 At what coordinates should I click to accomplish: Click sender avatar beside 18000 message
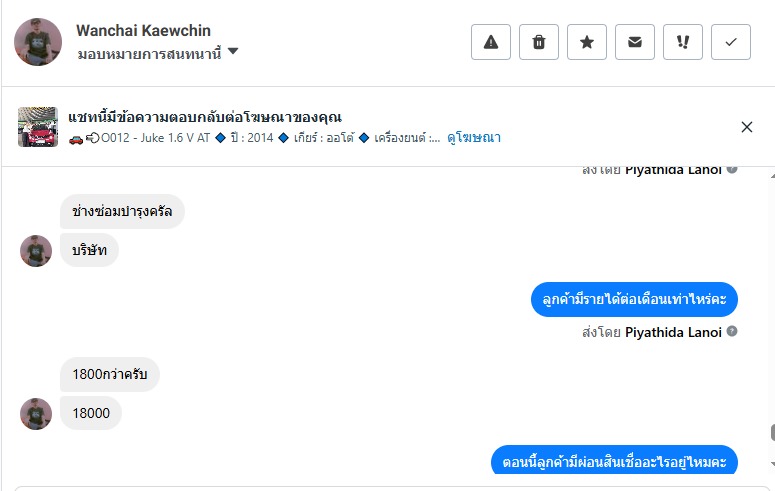click(x=36, y=414)
